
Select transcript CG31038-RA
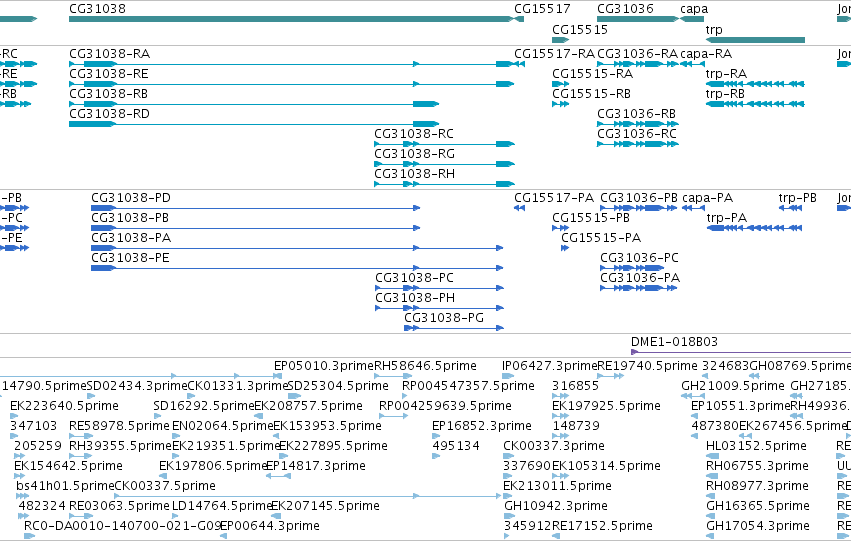(291, 64)
